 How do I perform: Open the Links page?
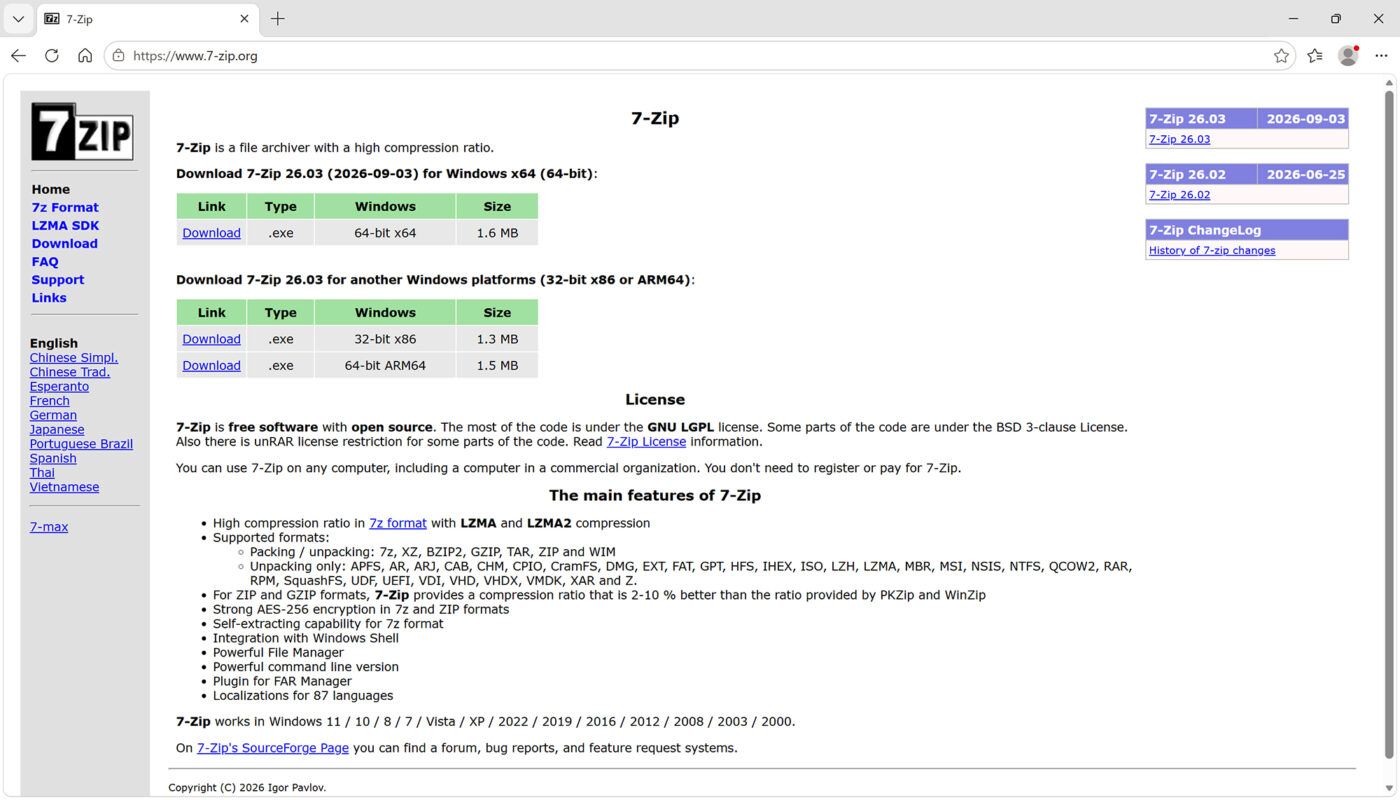click(x=49, y=298)
